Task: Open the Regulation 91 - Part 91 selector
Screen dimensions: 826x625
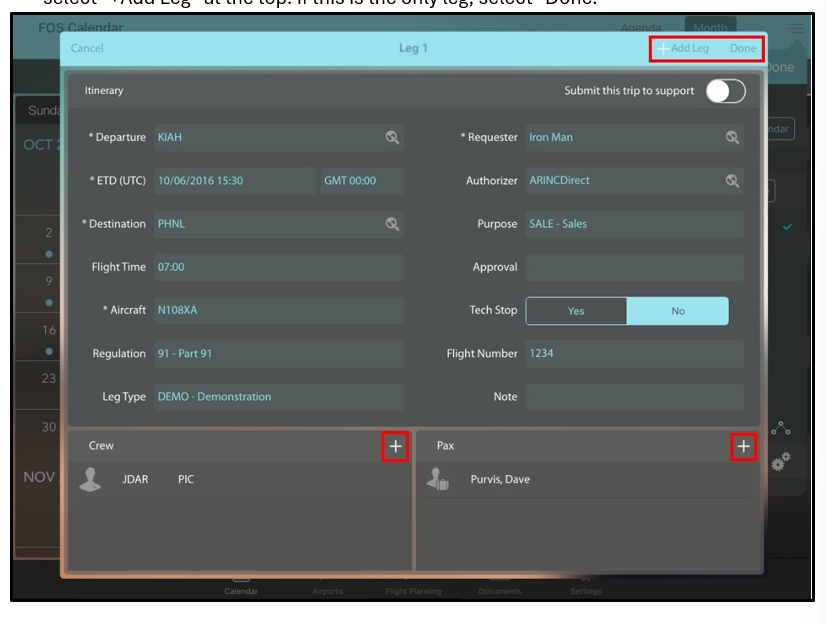Action: 278,354
